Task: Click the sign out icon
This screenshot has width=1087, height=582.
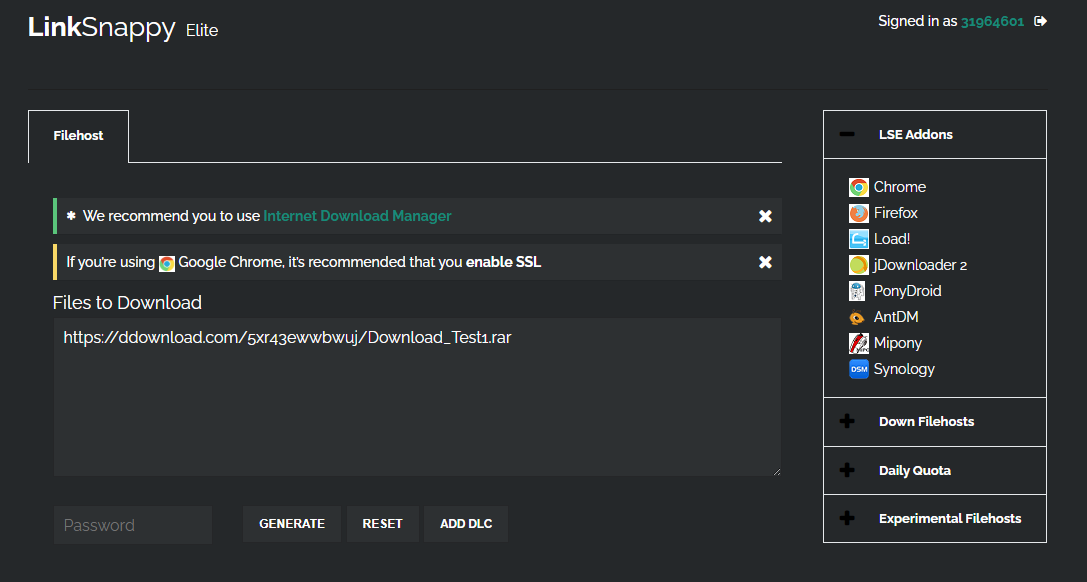Action: click(x=1041, y=21)
